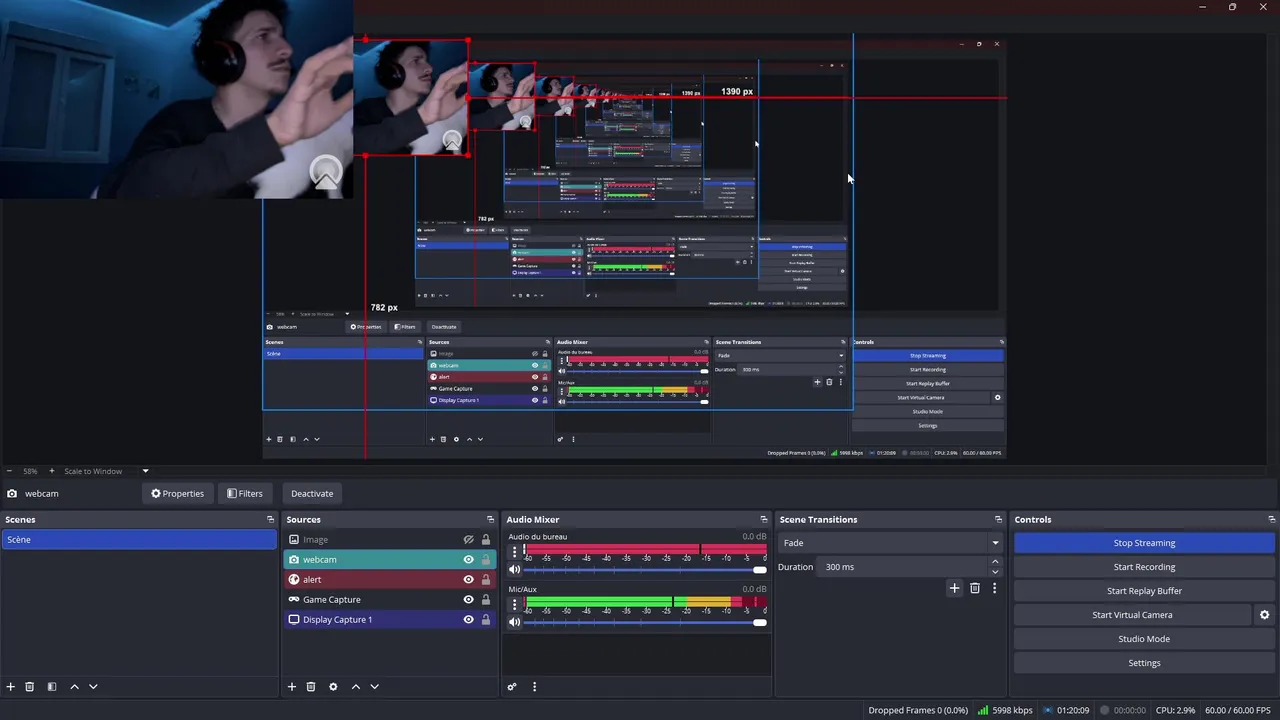Add a new scene transition

coord(954,588)
